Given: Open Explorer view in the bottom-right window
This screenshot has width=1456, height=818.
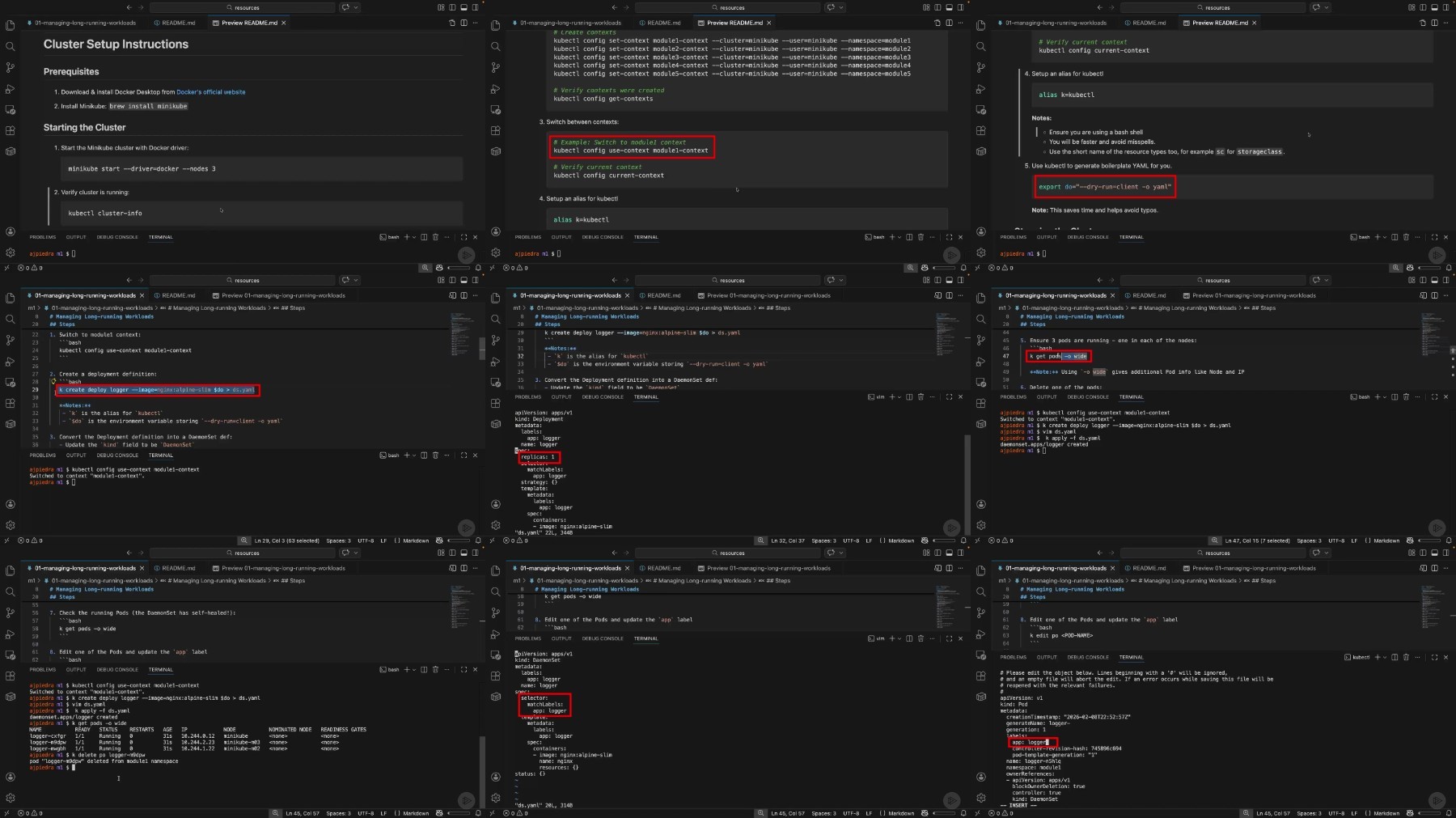Looking at the screenshot, I should (x=981, y=570).
